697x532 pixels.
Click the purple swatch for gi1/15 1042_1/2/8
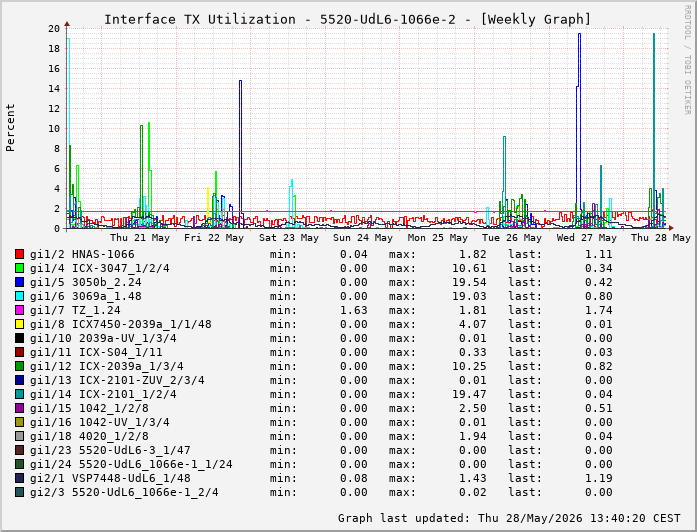pyautogui.click(x=19, y=408)
